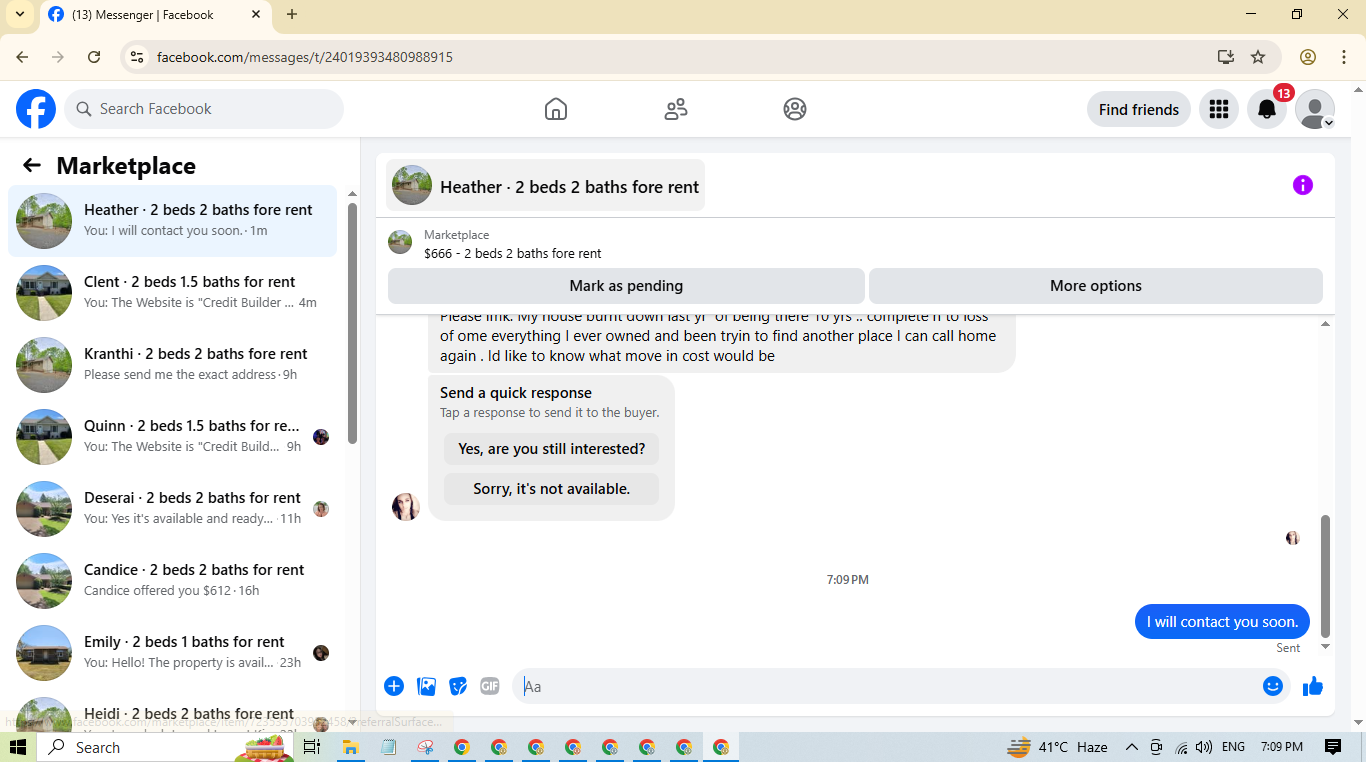This screenshot has width=1366, height=762.
Task: Open the purple conversation info icon
Action: click(1302, 185)
